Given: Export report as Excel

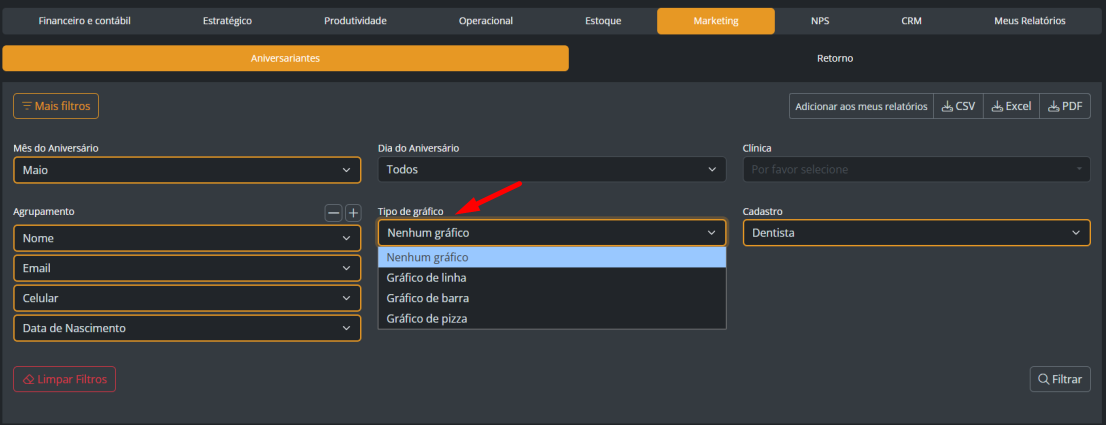Looking at the screenshot, I should [x=1011, y=106].
